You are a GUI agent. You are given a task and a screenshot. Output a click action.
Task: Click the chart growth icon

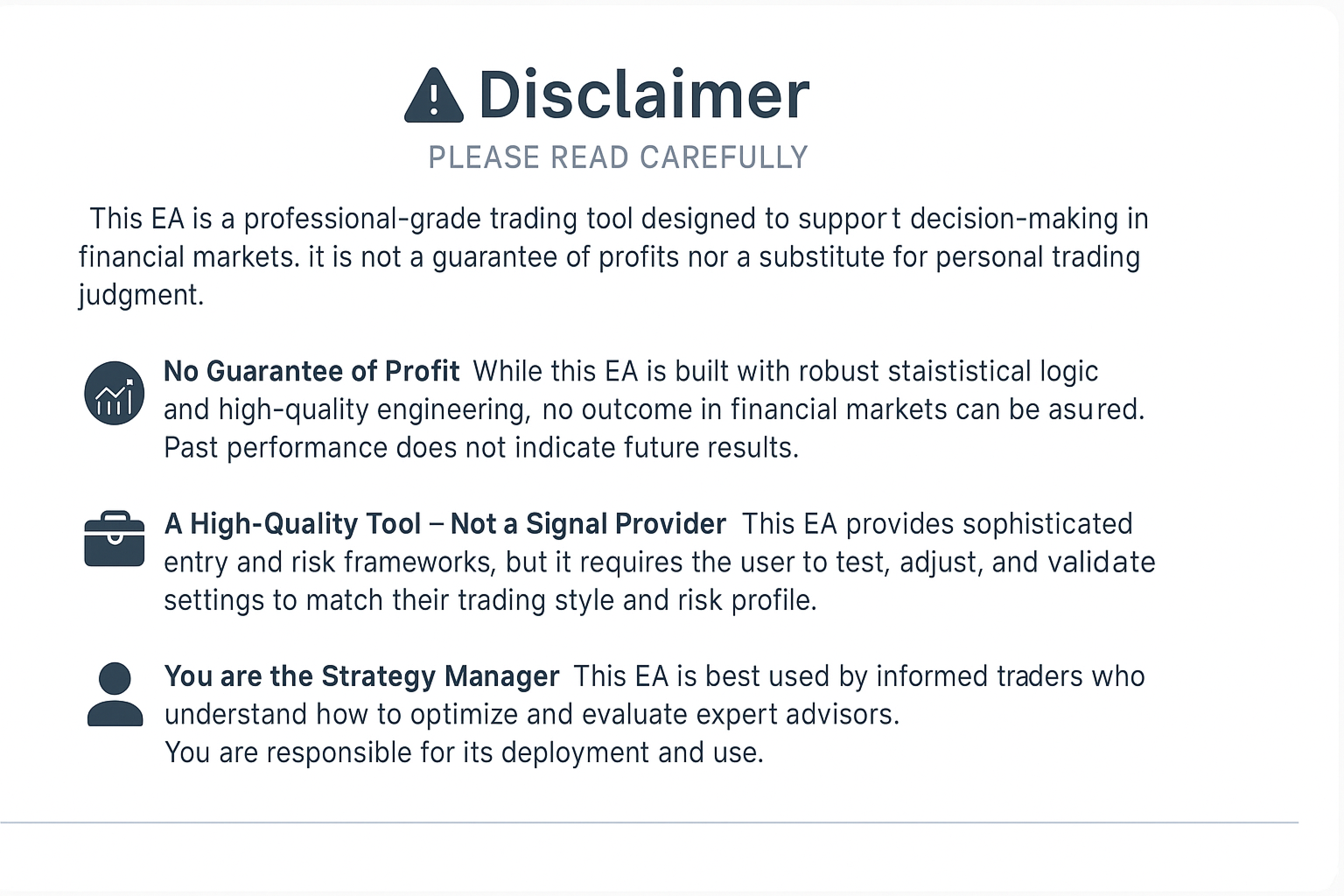tap(115, 393)
